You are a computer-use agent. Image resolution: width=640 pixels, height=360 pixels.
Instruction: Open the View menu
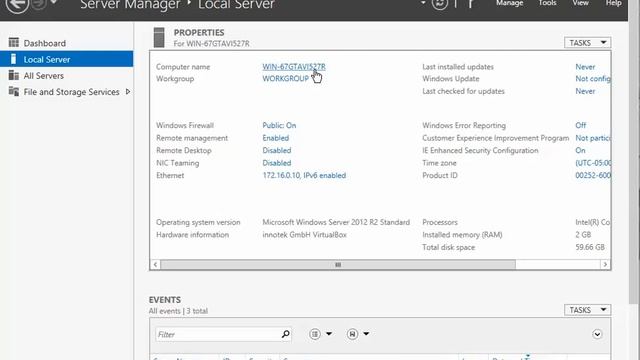580,3
